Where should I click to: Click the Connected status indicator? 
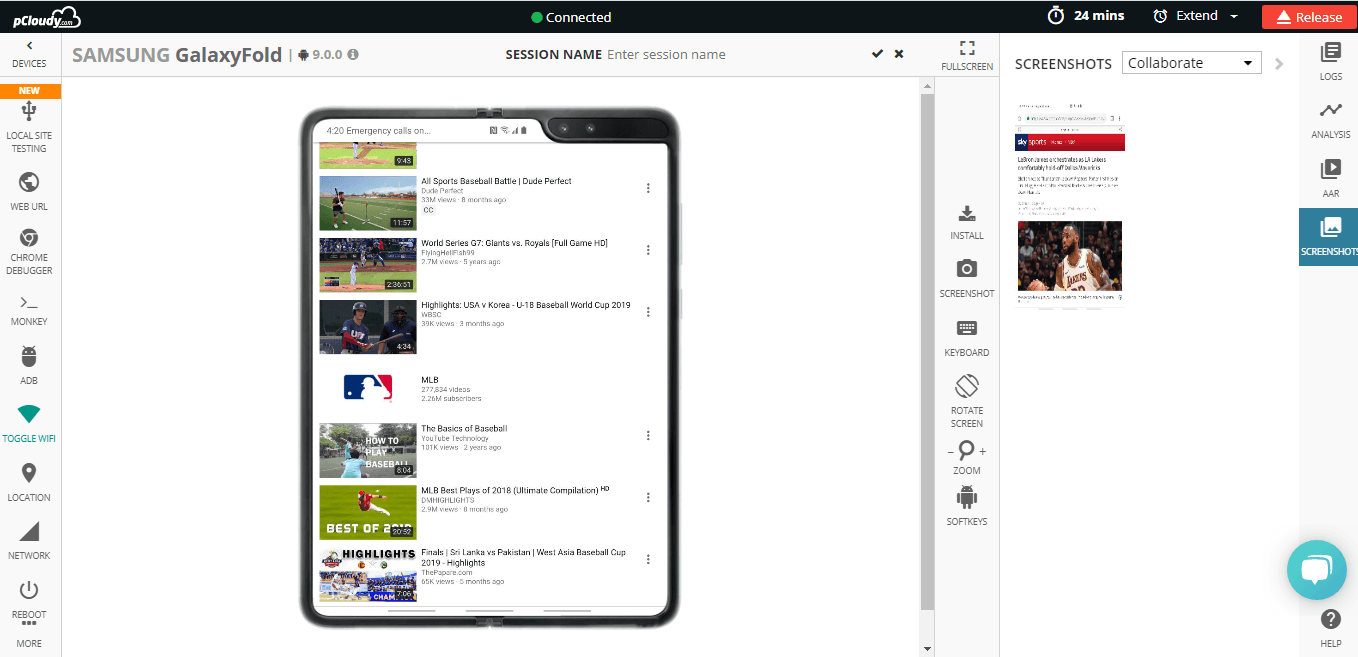coord(571,17)
